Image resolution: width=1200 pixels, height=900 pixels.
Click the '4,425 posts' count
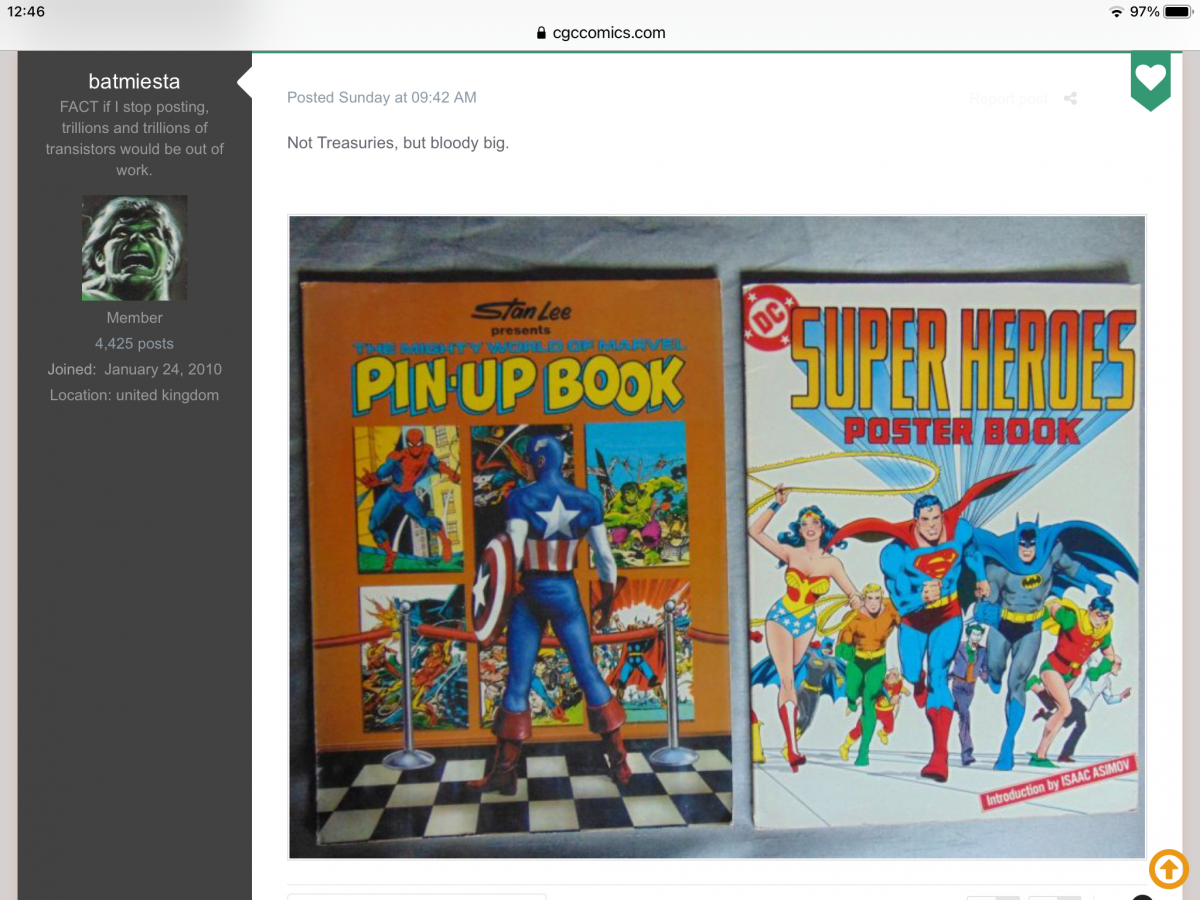(134, 343)
